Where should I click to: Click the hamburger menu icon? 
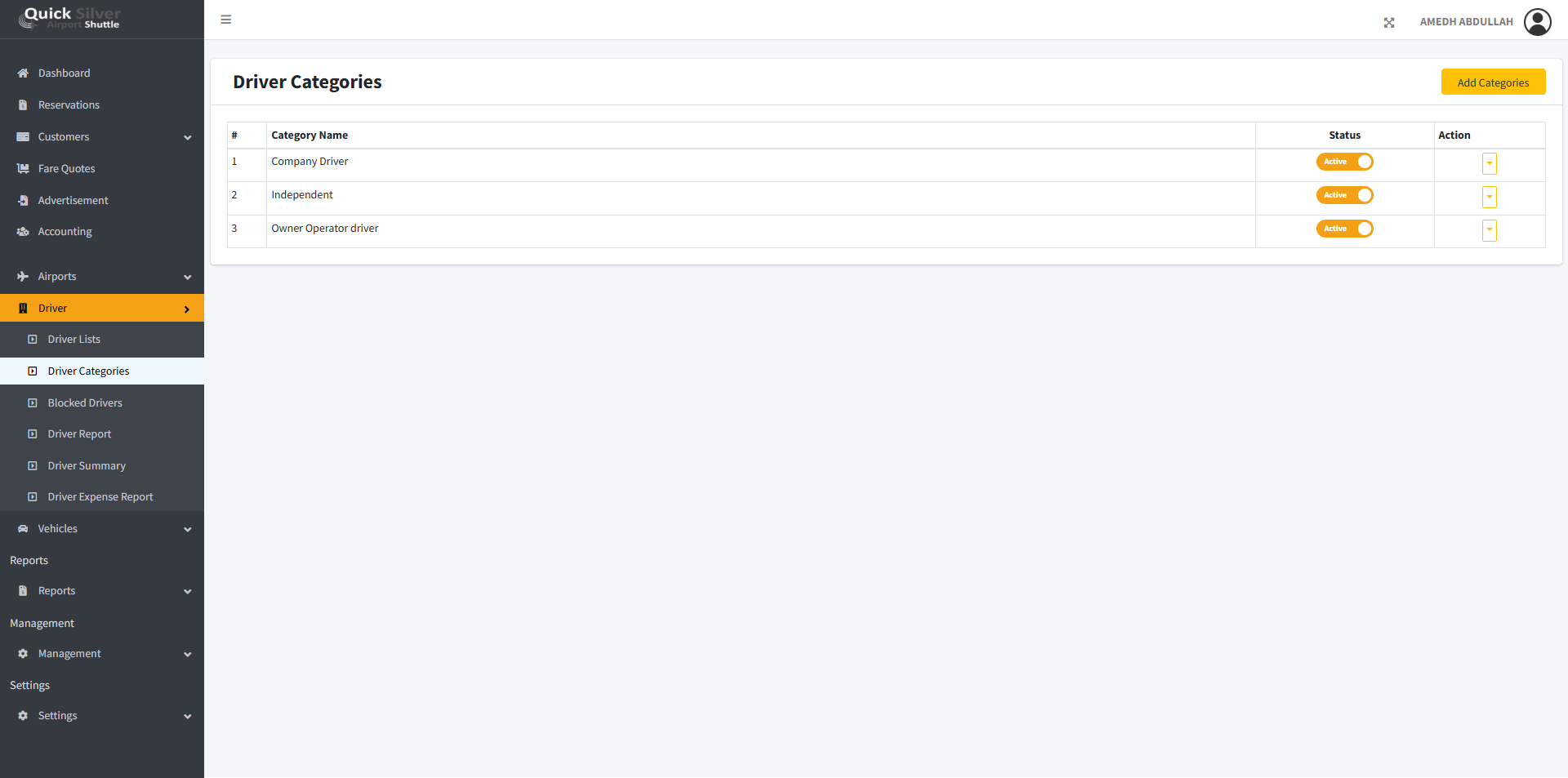click(x=226, y=20)
